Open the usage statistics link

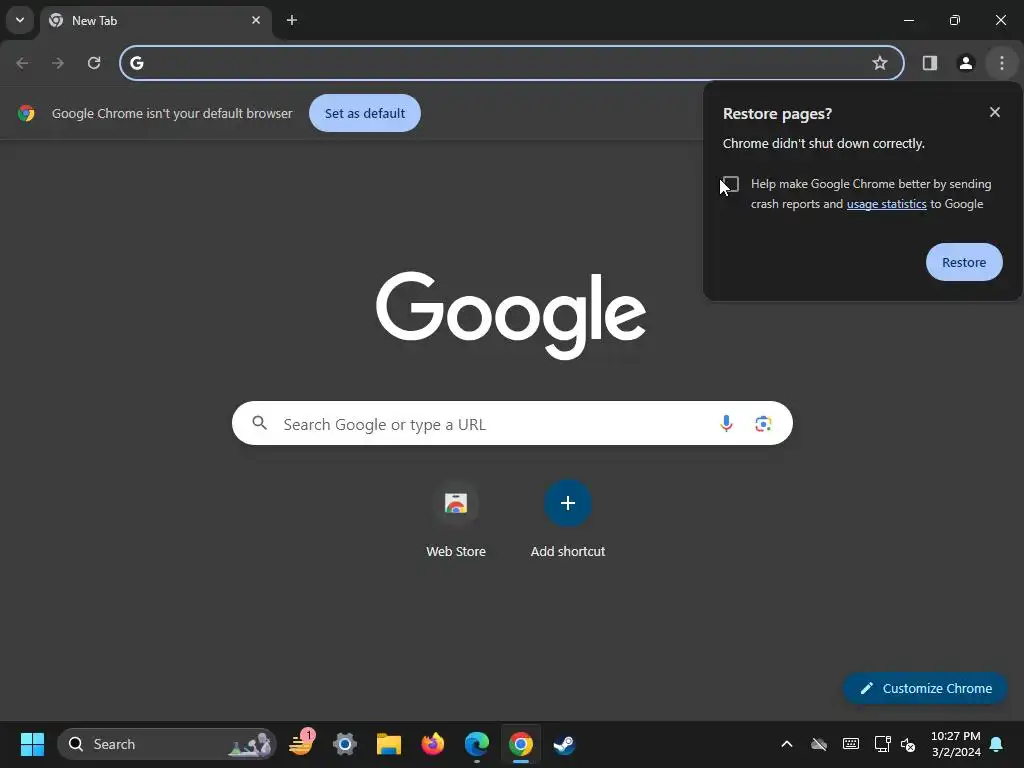[x=886, y=204]
